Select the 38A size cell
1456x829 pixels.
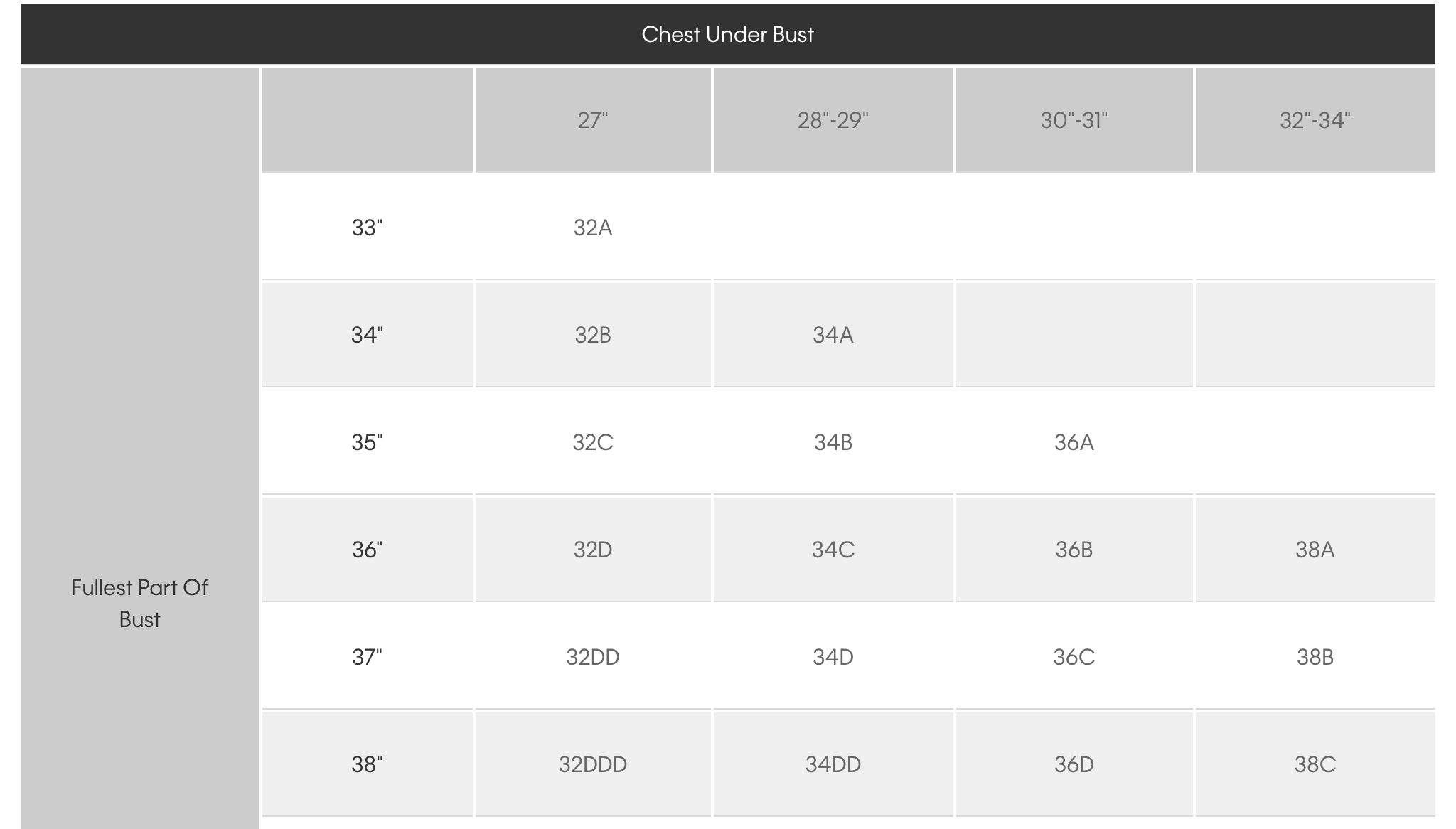point(1315,550)
